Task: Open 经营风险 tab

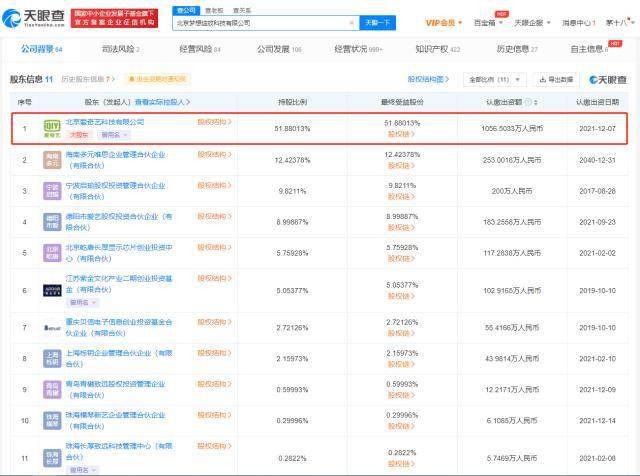Action: pyautogui.click(x=200, y=49)
